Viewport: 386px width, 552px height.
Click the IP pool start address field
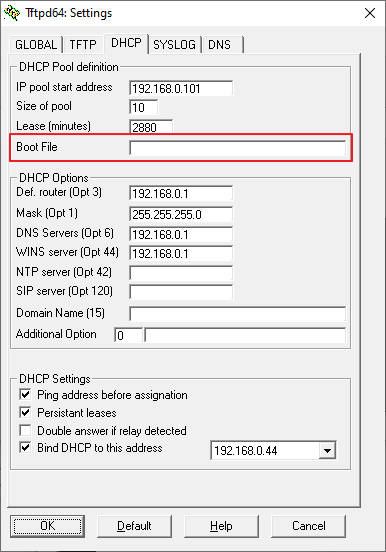click(181, 88)
